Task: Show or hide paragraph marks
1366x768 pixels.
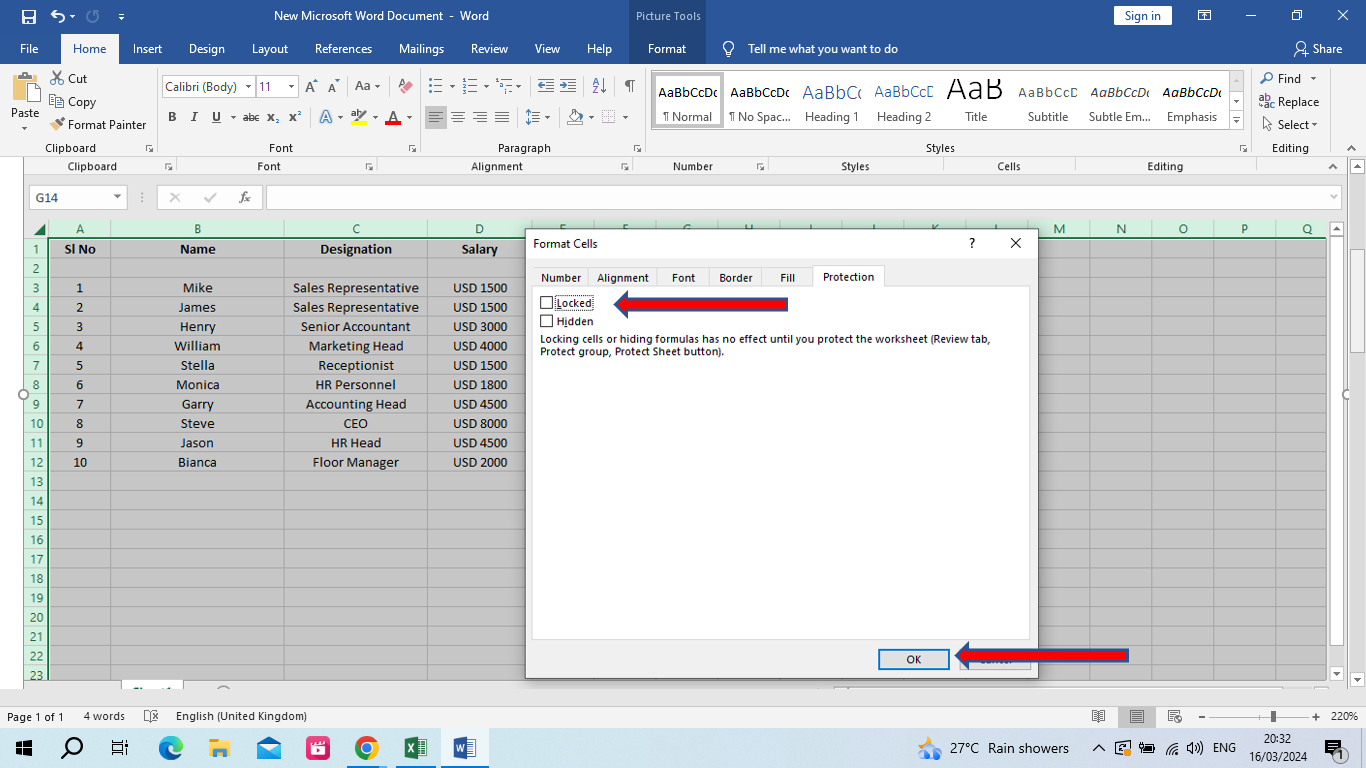Action: click(629, 87)
